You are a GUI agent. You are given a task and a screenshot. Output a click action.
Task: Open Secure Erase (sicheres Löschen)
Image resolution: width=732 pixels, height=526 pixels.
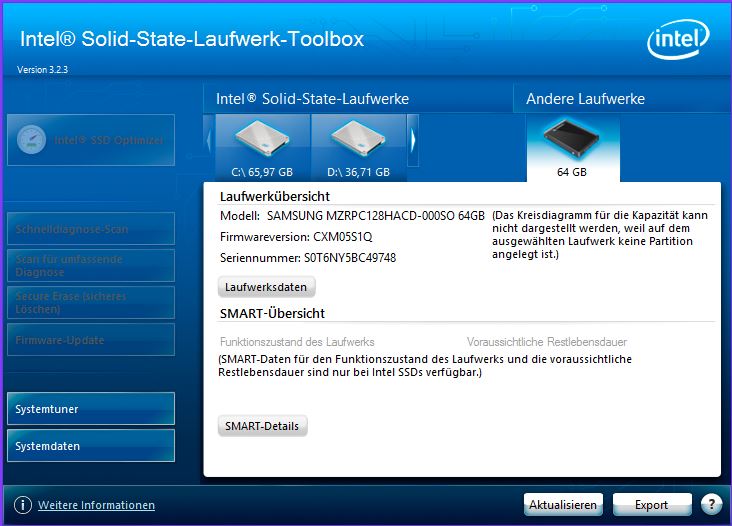pos(91,302)
